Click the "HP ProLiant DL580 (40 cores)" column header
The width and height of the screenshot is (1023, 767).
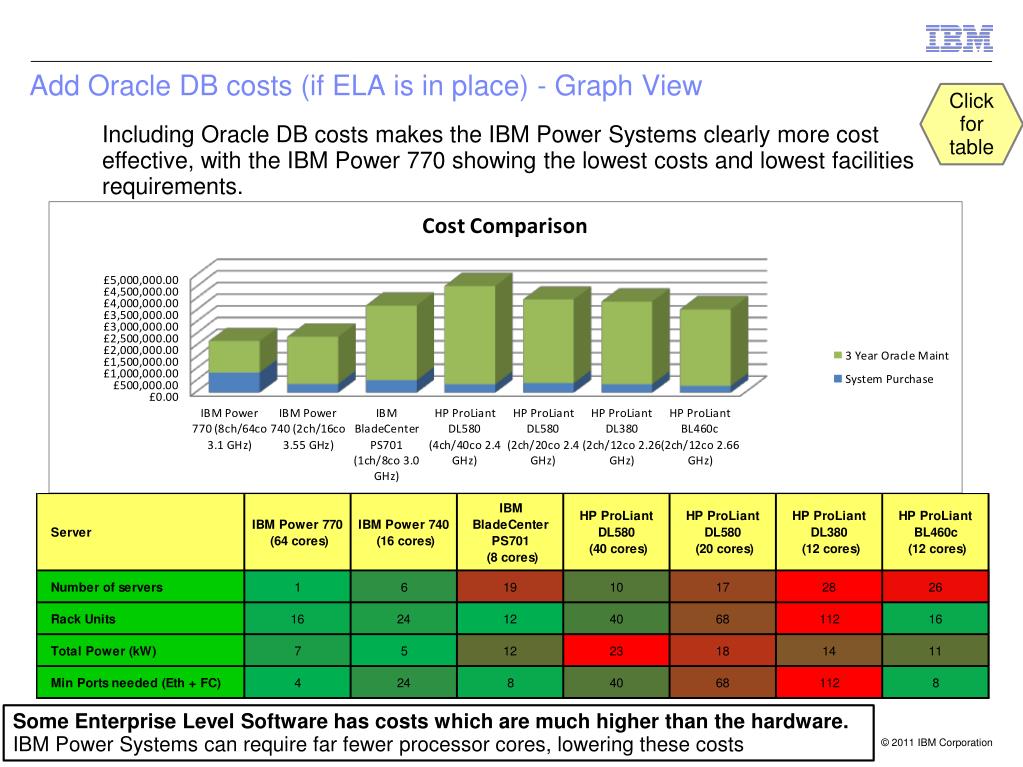pos(617,532)
